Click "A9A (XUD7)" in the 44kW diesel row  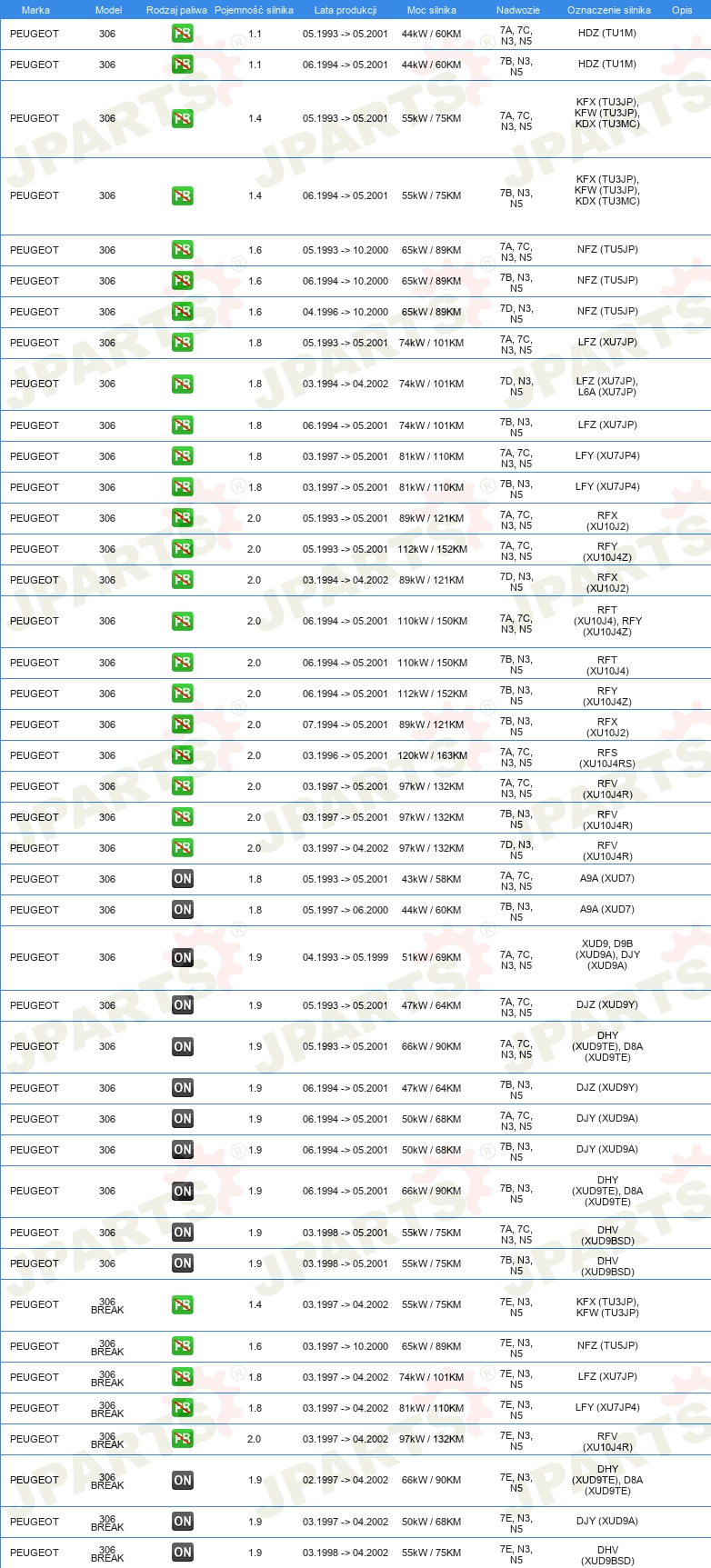pyautogui.click(x=607, y=909)
